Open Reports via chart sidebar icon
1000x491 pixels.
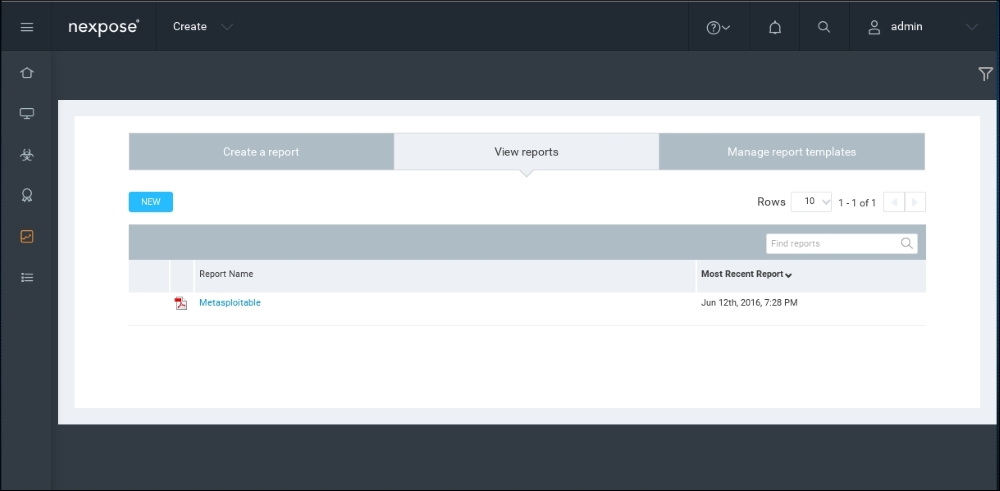[x=27, y=237]
